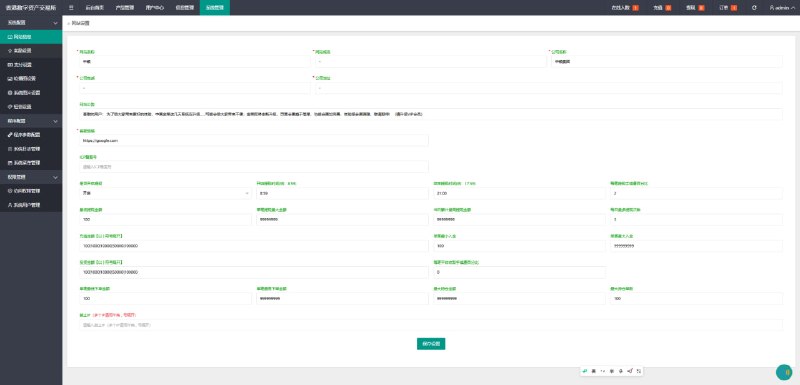Open the 开启 status dropdown
The height and width of the screenshot is (385, 800).
click(164, 193)
